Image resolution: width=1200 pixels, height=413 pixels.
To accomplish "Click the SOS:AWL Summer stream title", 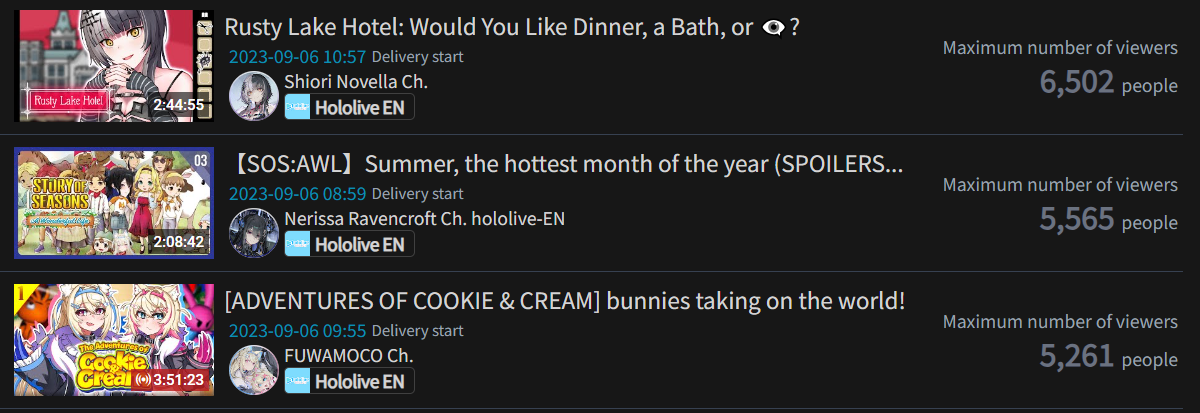I will pyautogui.click(x=564, y=164).
